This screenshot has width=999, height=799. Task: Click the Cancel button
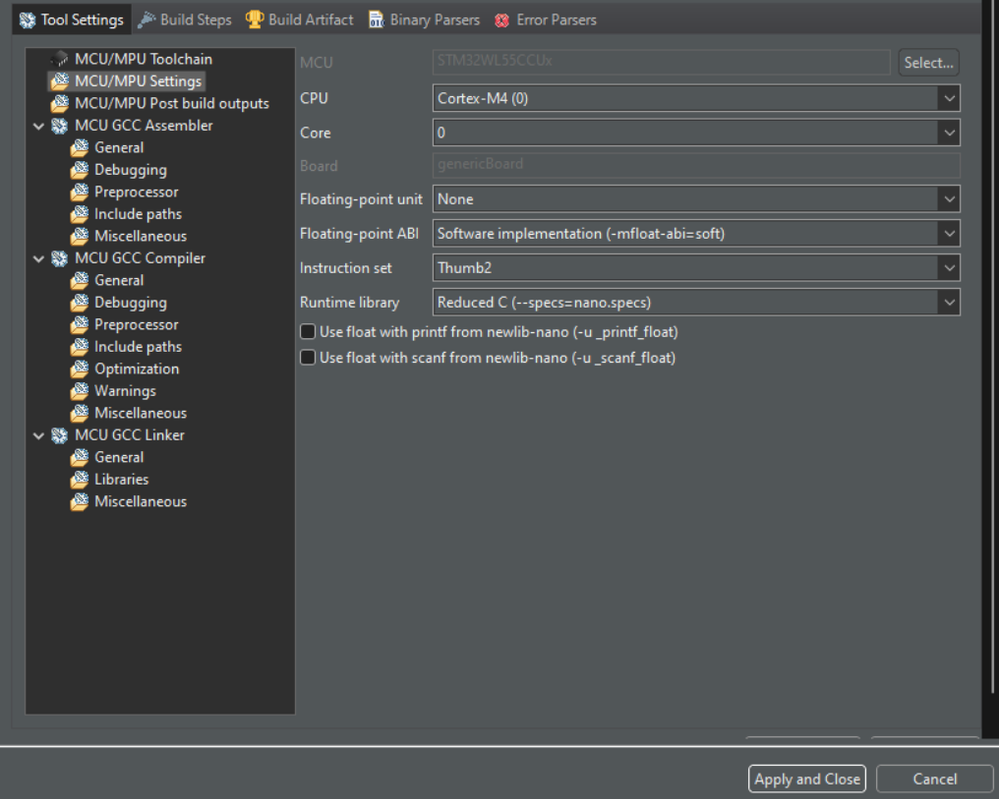[934, 779]
